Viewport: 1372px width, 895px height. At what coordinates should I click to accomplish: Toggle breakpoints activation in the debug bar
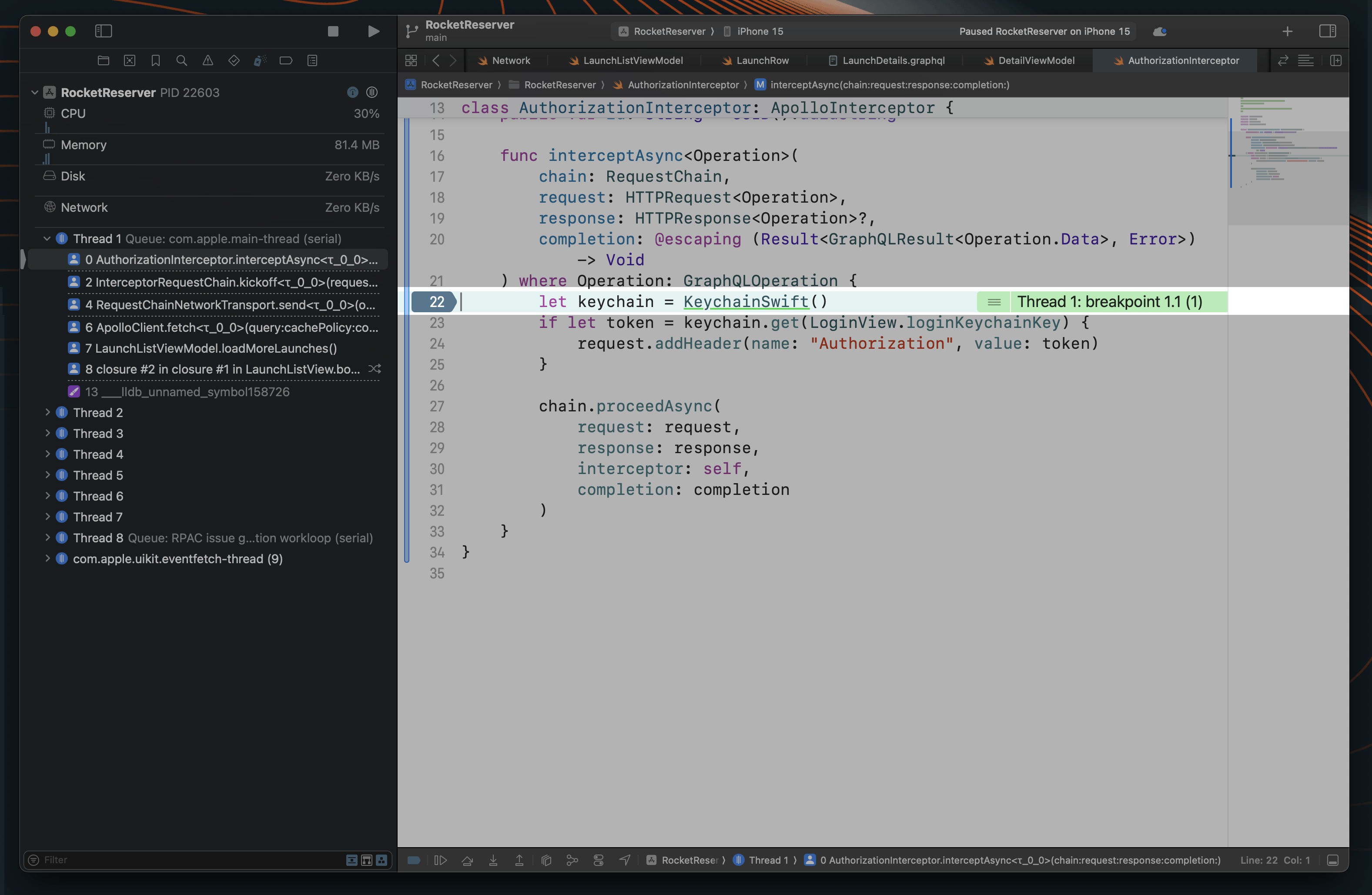click(x=413, y=860)
